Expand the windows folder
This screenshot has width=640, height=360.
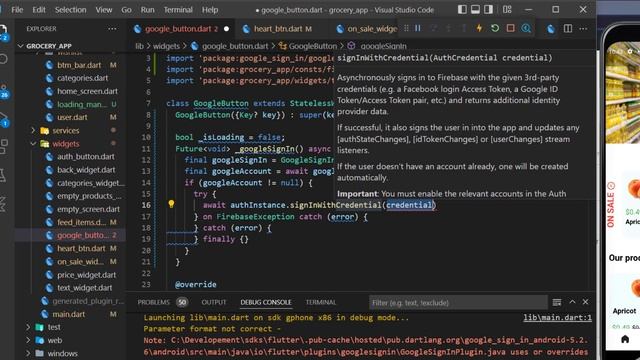click(x=62, y=353)
